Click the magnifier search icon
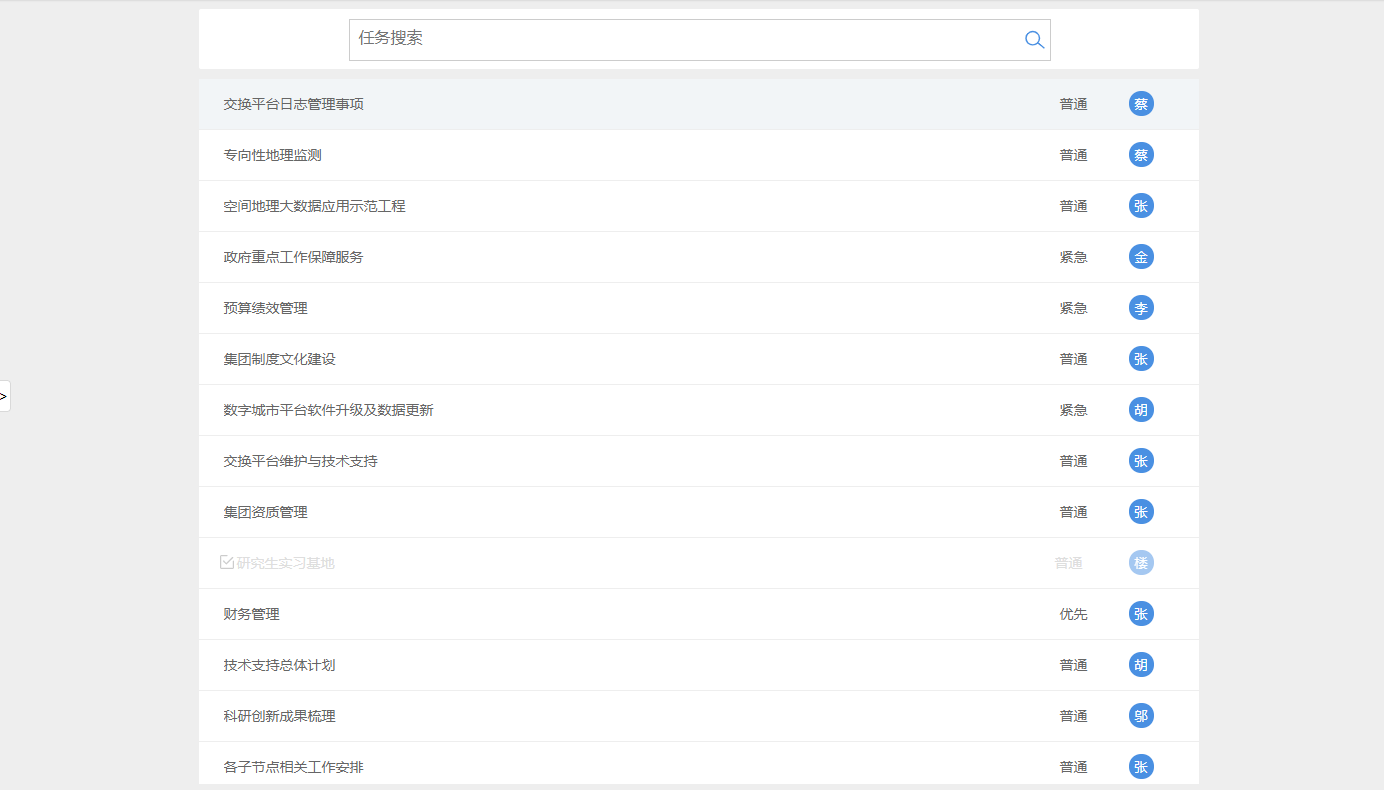1384x790 pixels. pyautogui.click(x=1034, y=40)
